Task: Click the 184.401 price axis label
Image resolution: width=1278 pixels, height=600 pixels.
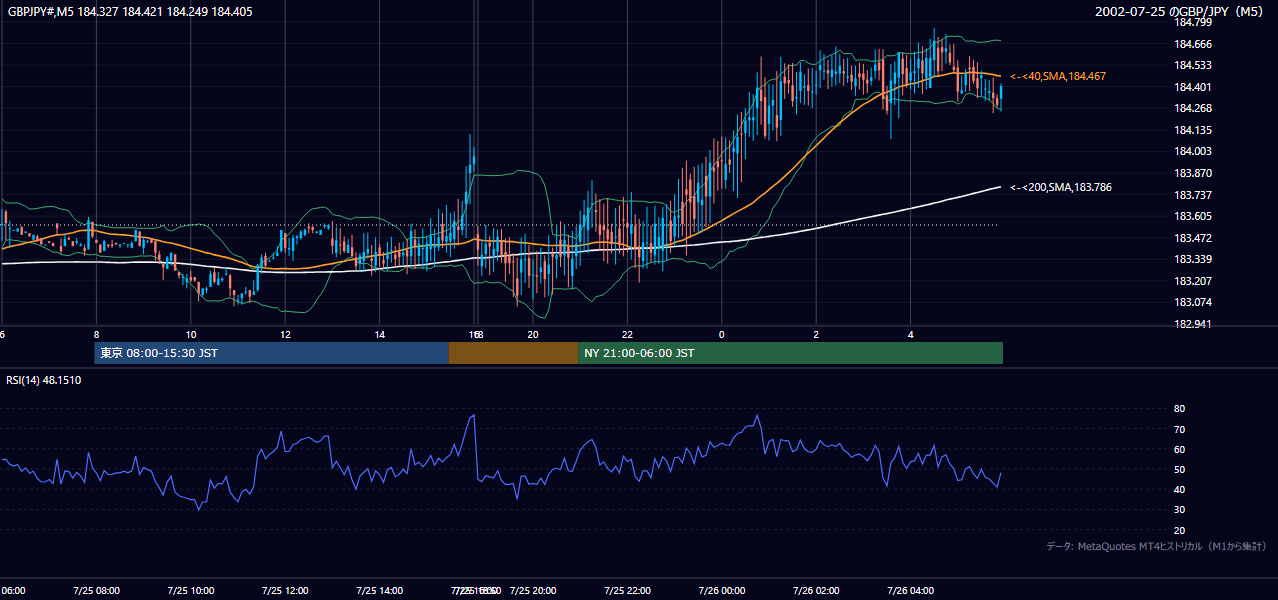Action: pos(1191,87)
